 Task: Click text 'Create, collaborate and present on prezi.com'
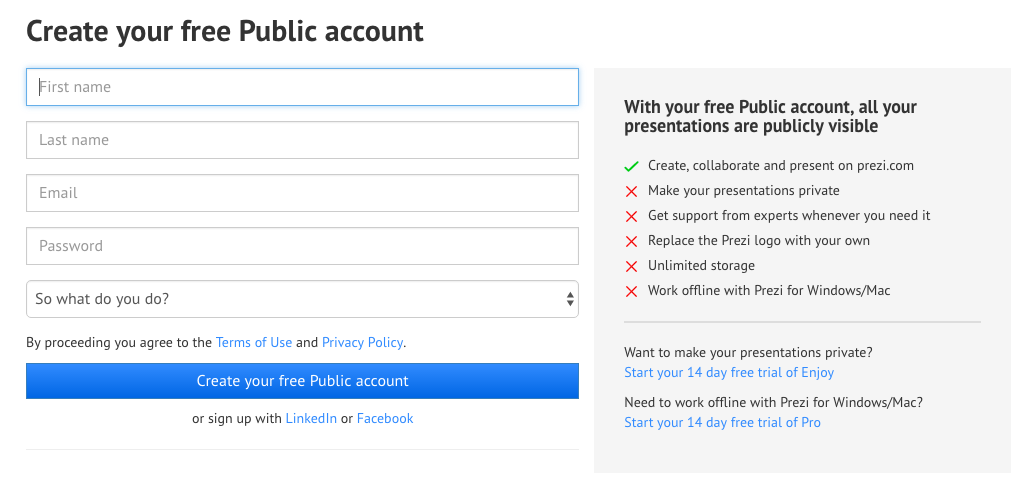[x=780, y=165]
